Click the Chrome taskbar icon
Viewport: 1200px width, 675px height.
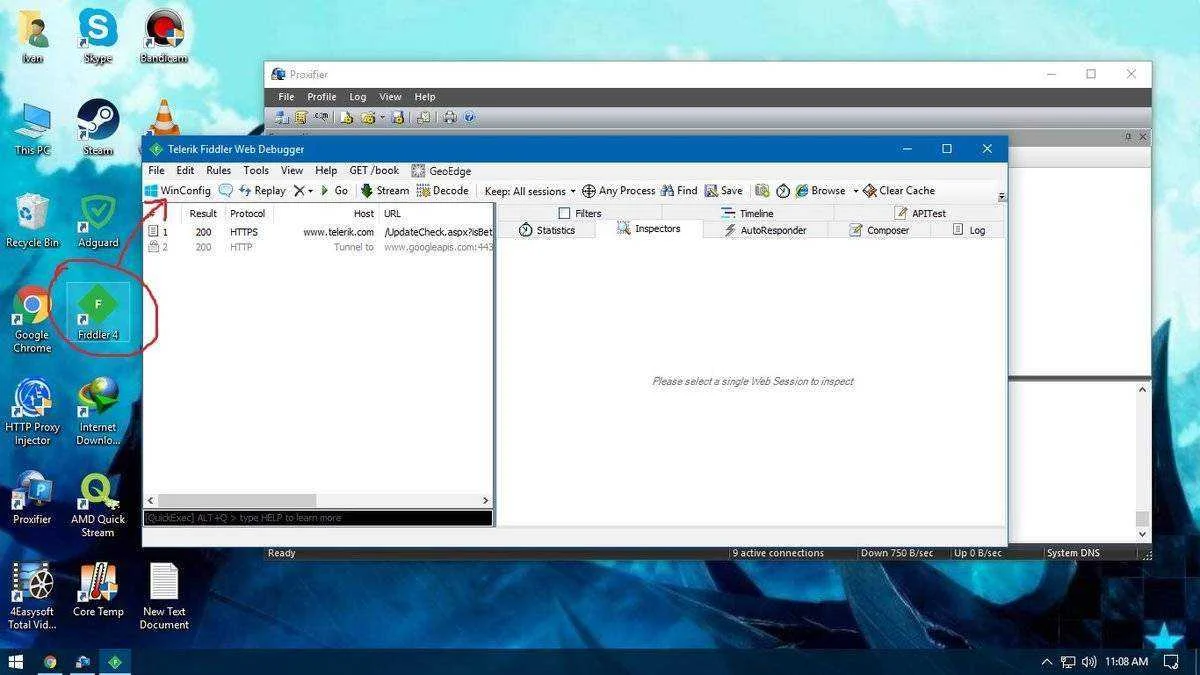[x=50, y=661]
